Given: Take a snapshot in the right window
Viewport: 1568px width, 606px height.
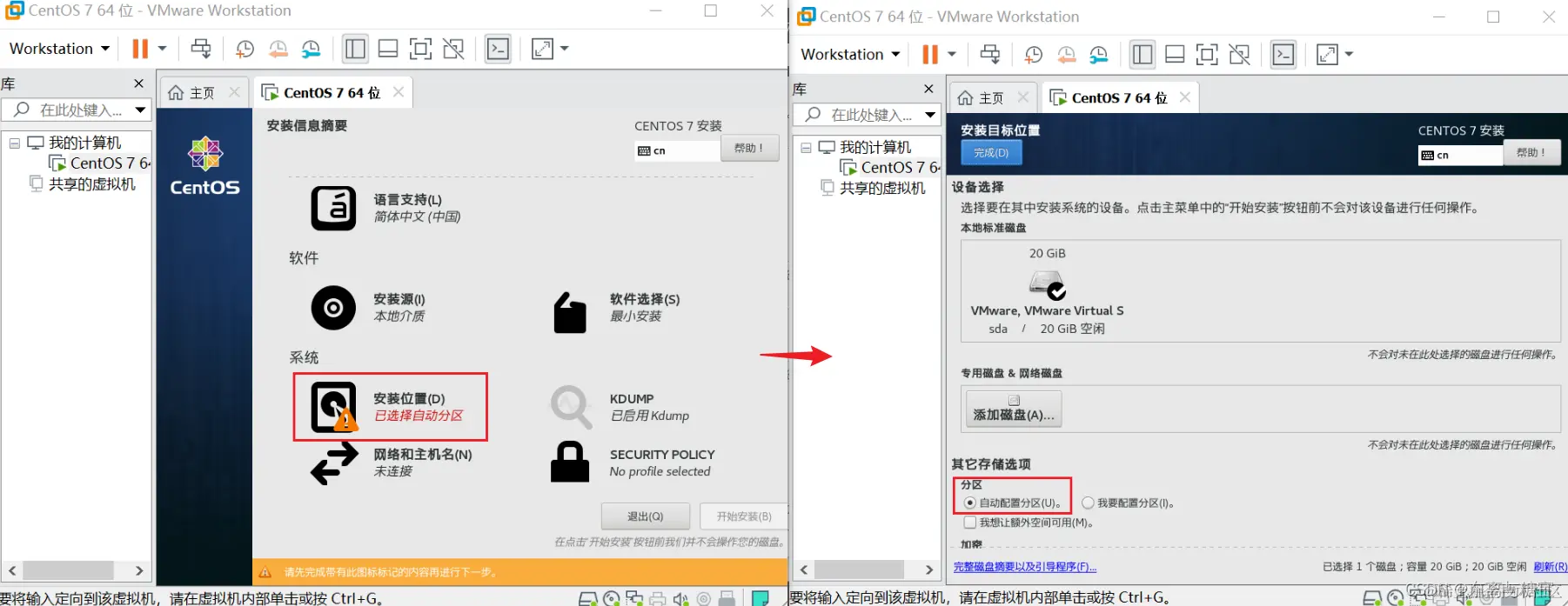Looking at the screenshot, I should [1034, 54].
